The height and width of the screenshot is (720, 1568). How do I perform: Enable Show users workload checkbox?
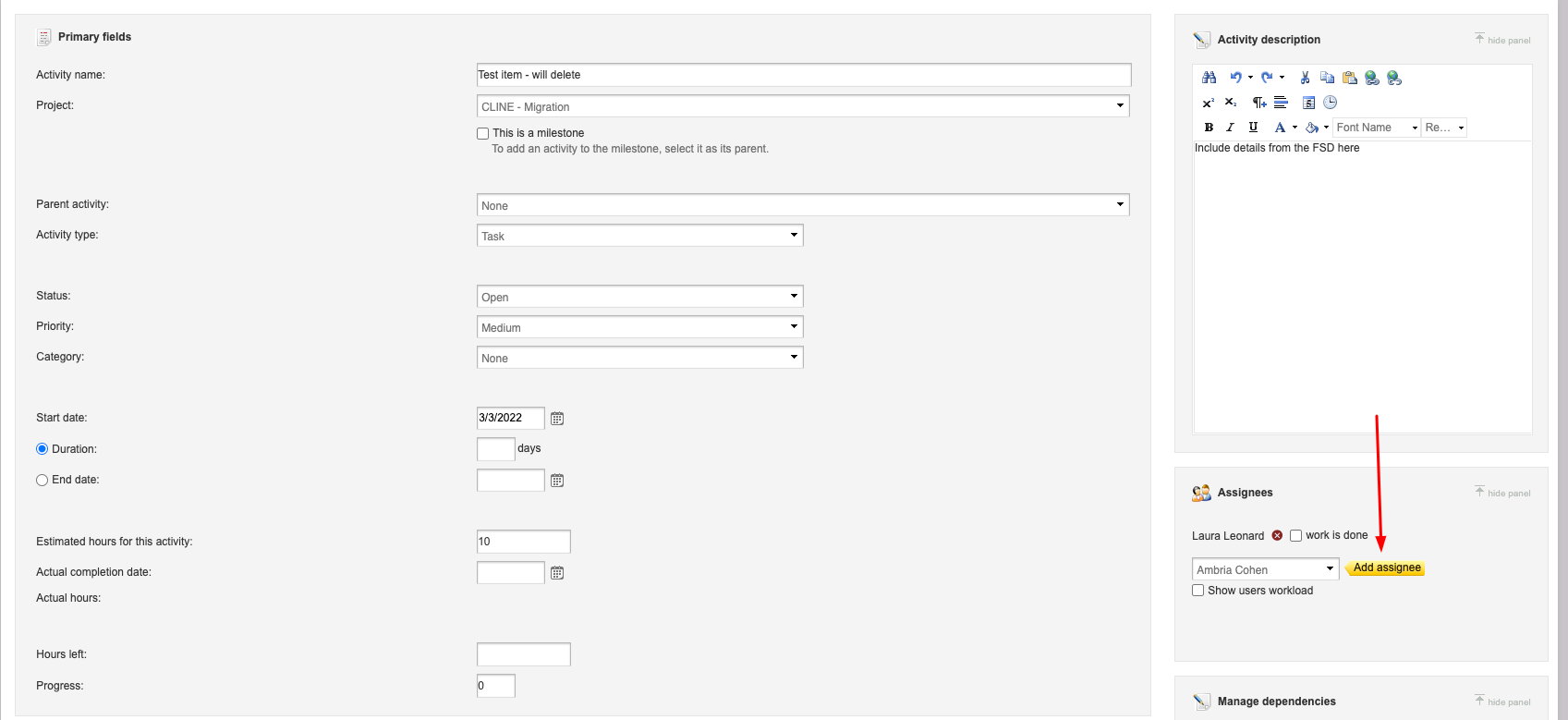tap(1198, 591)
